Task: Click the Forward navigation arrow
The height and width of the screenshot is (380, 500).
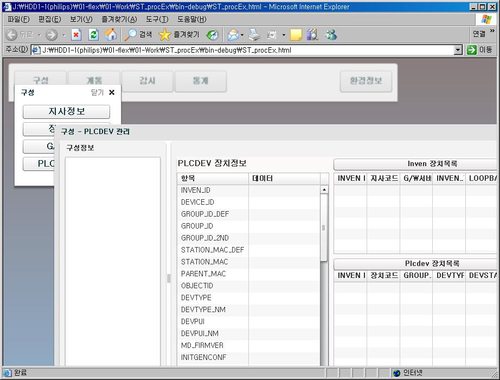Action: 51,35
